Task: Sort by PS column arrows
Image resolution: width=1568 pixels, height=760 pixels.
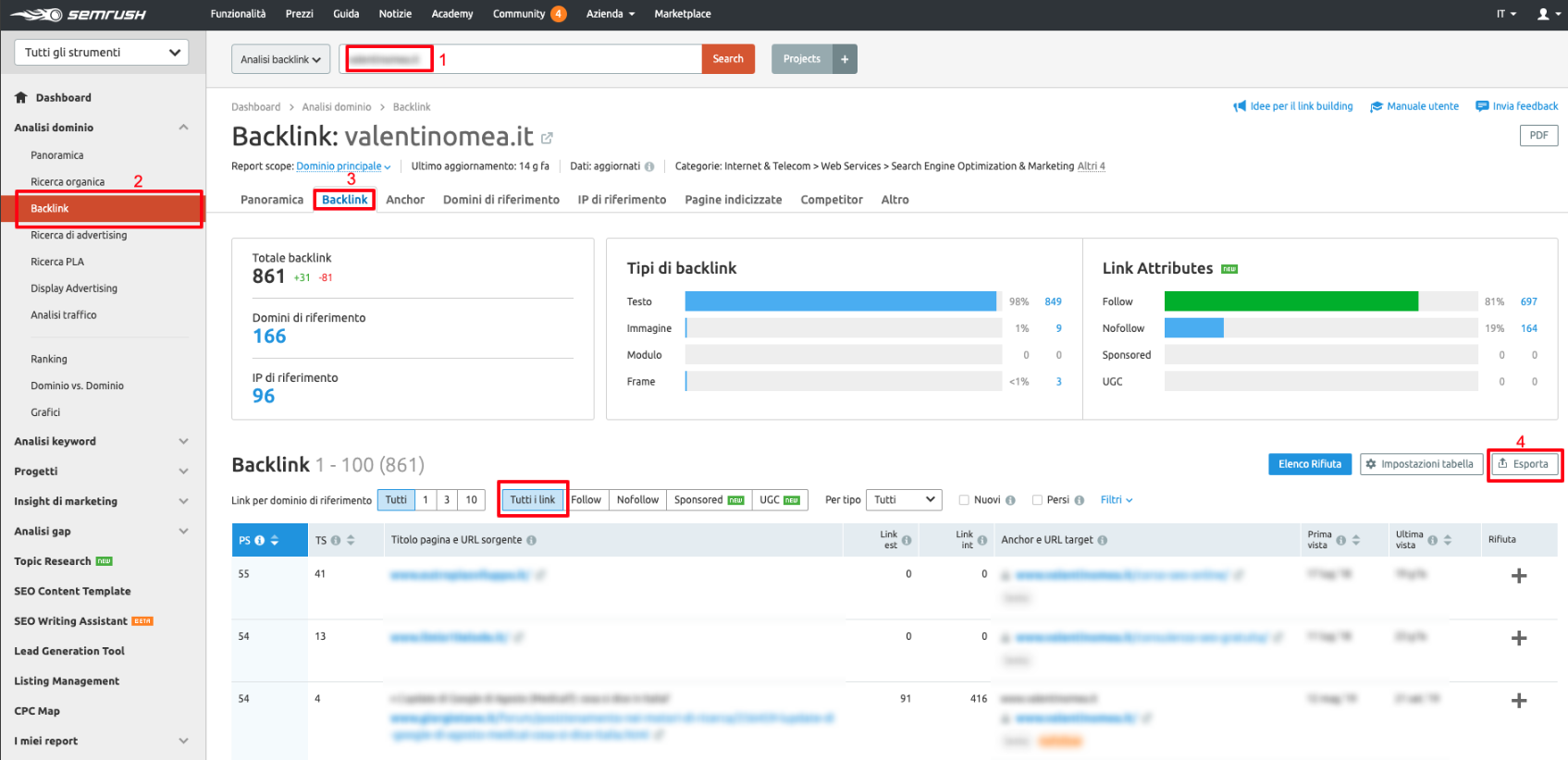Action: [275, 540]
